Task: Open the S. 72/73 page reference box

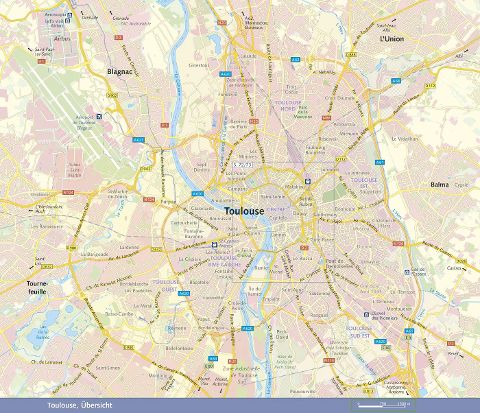Action: pos(243,165)
